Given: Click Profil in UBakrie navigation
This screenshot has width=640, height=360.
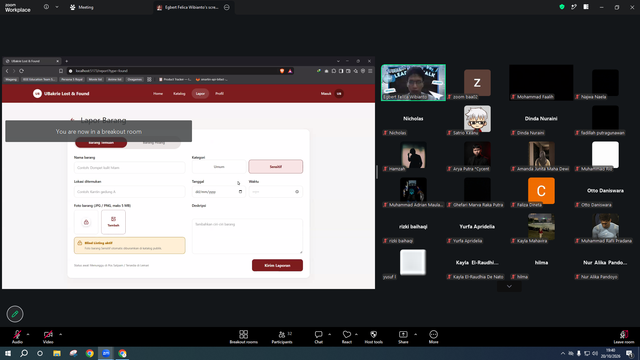Looking at the screenshot, I should 219,93.
